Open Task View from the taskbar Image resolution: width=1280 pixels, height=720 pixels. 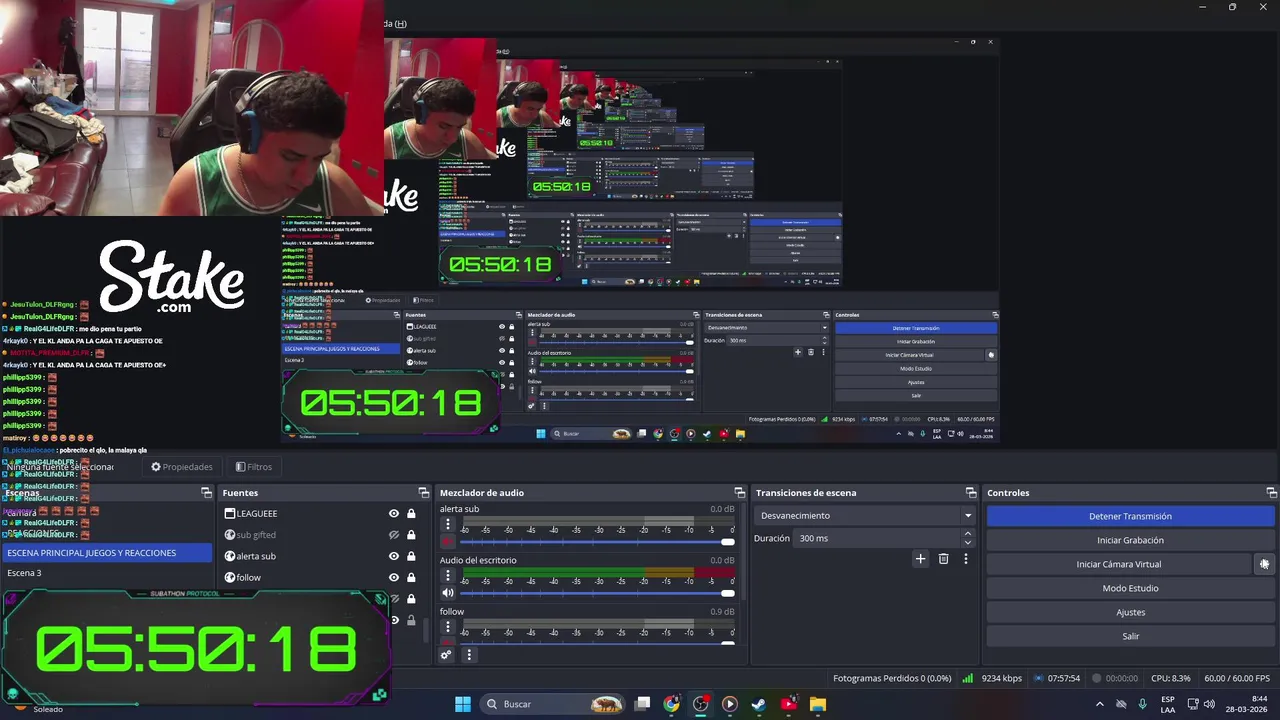point(643,704)
